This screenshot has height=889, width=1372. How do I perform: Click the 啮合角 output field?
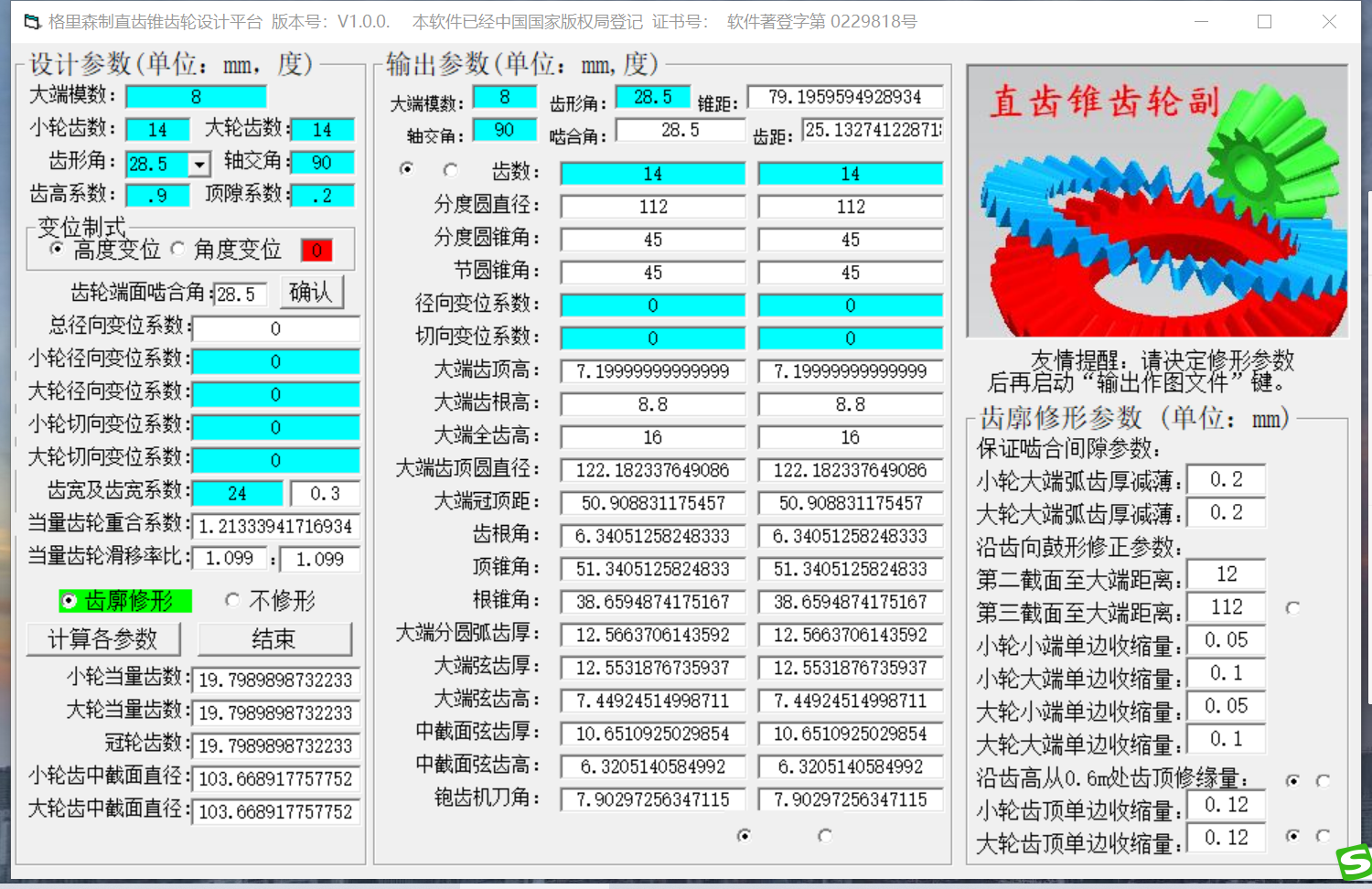(x=681, y=130)
